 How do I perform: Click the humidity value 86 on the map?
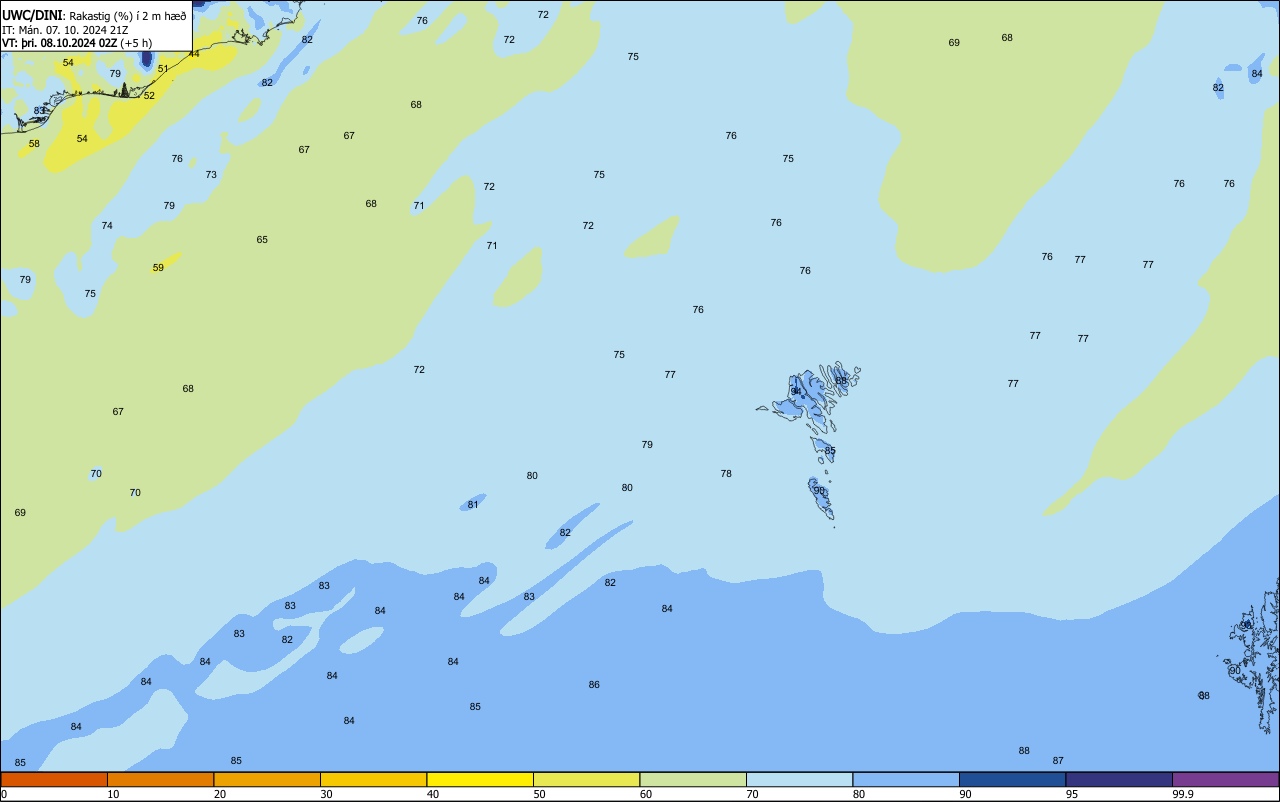(x=594, y=685)
